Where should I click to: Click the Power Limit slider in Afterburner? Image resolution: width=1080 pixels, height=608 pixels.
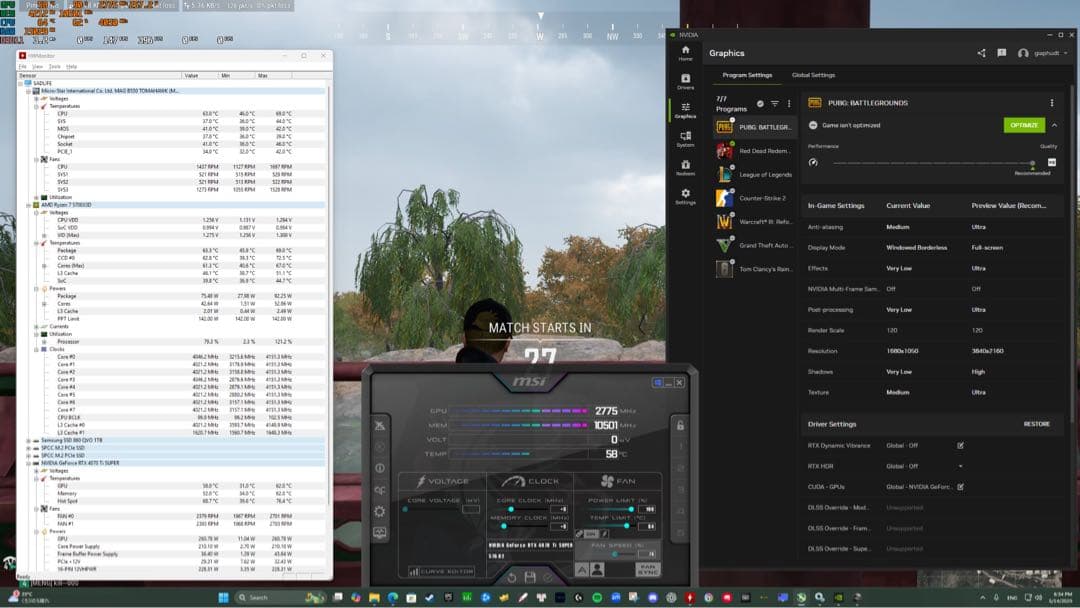(x=632, y=508)
